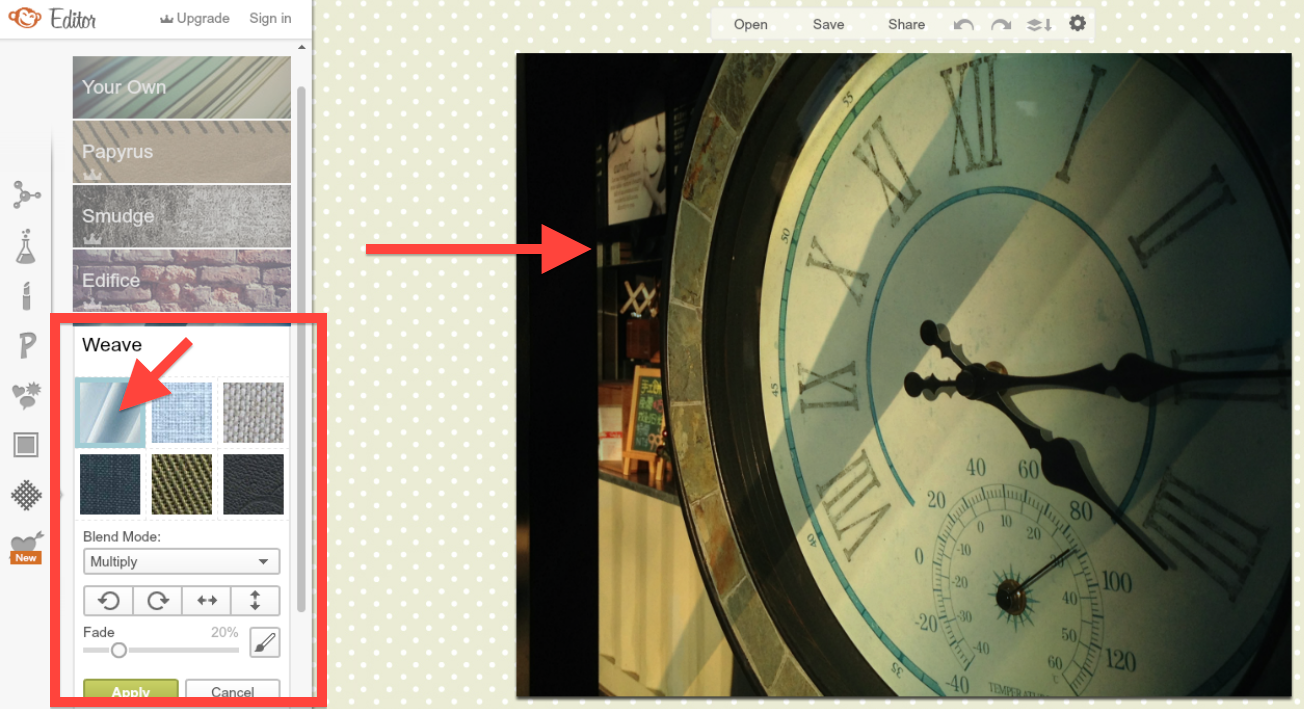This screenshot has width=1304, height=709.
Task: Click the Undo arrow in top toolbar
Action: click(x=963, y=24)
